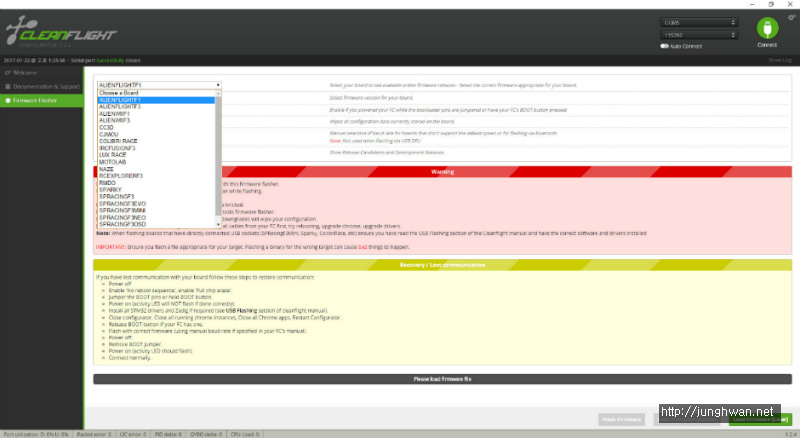Restore down the Cleanflight window
This screenshot has height=438, width=800.
pos(771,4)
